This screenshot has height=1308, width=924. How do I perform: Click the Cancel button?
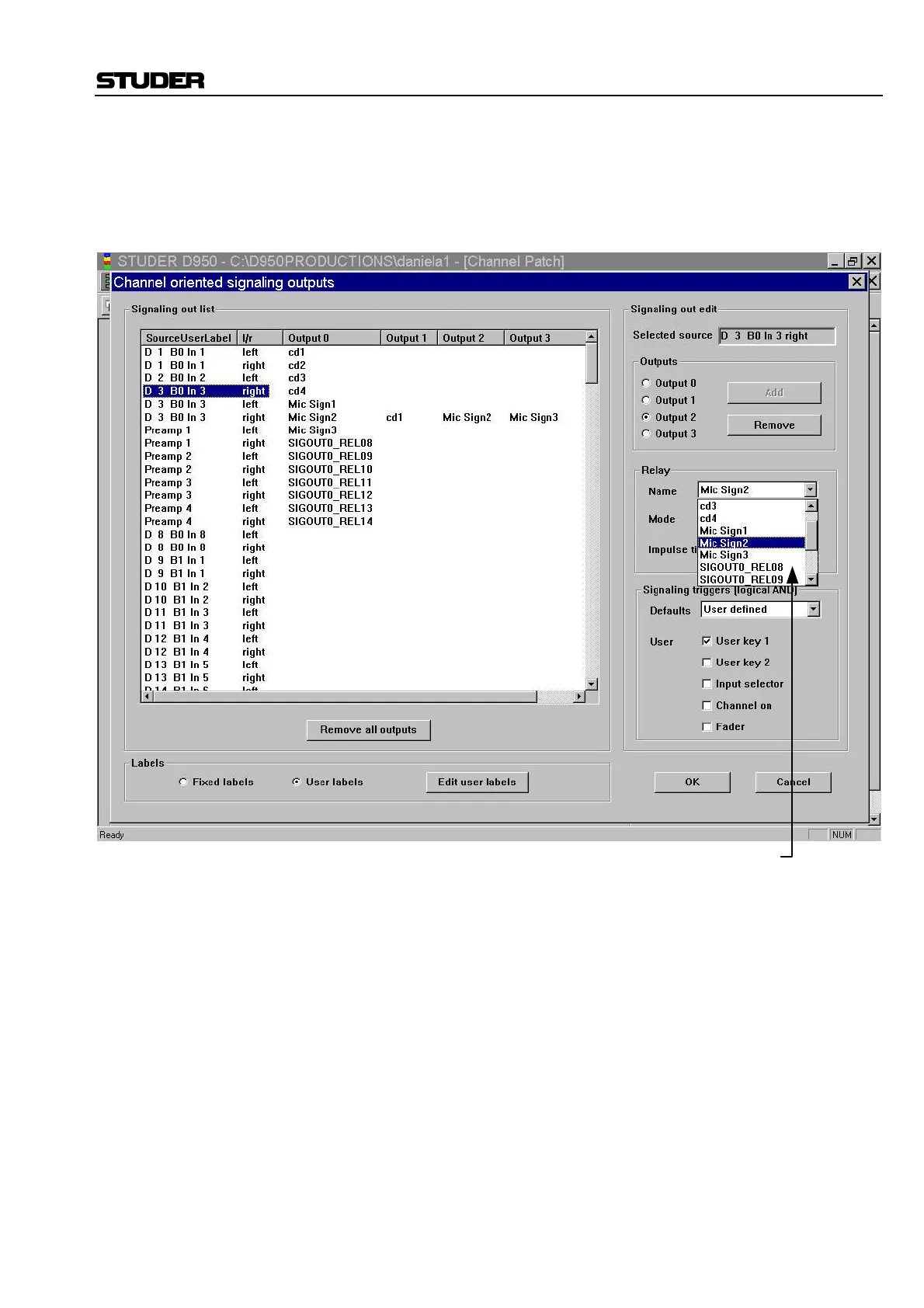point(793,782)
